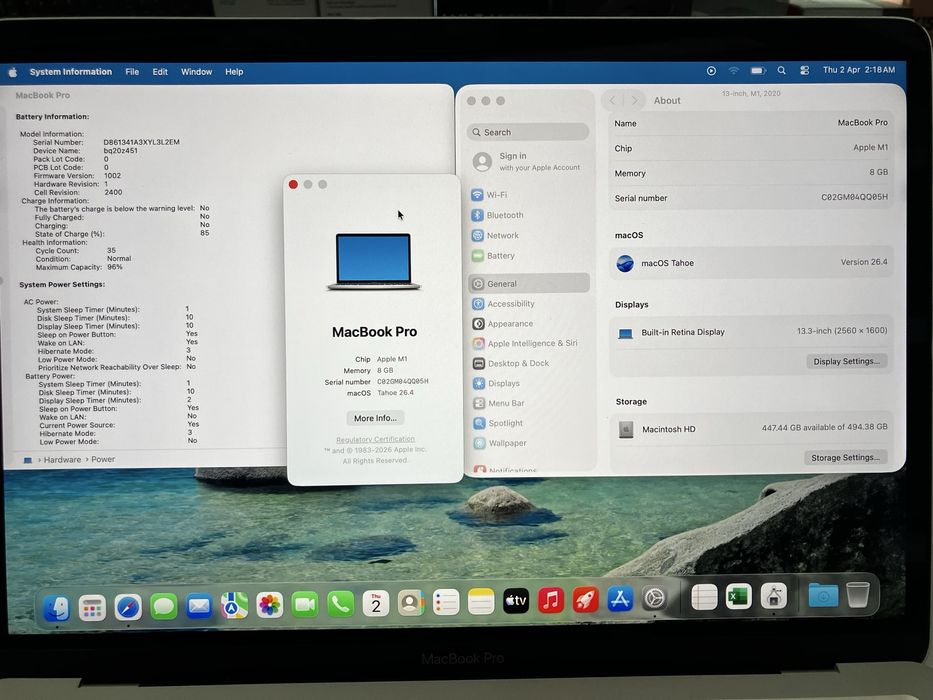The width and height of the screenshot is (933, 700).
Task: Click battery status icon in menu bar
Action: coord(757,70)
